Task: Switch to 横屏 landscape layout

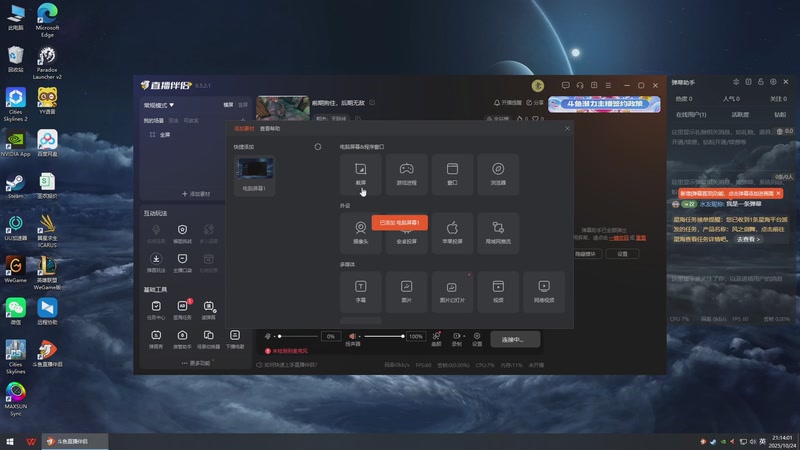Action: (228, 105)
